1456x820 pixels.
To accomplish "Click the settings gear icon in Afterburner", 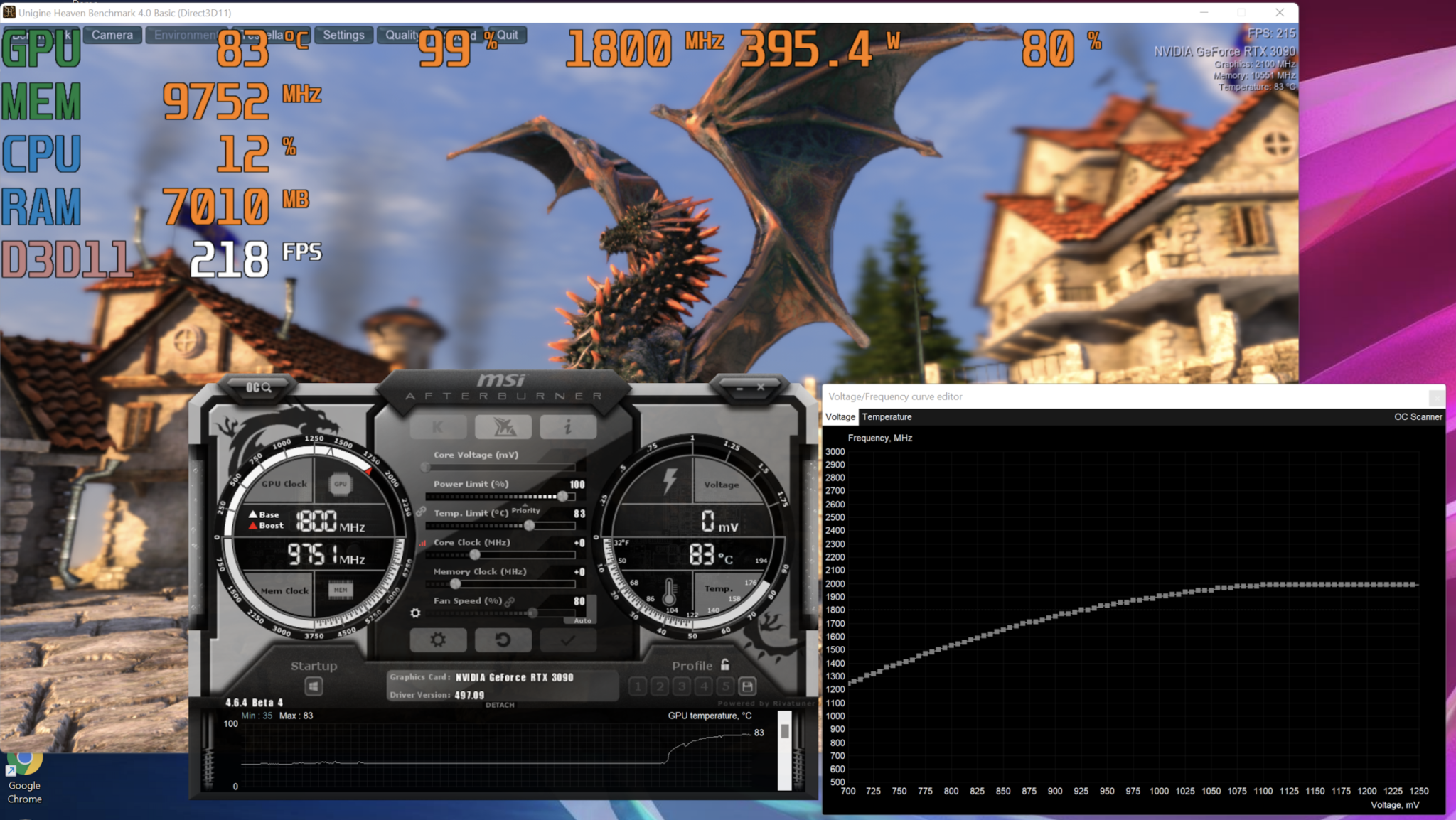I will [x=437, y=640].
